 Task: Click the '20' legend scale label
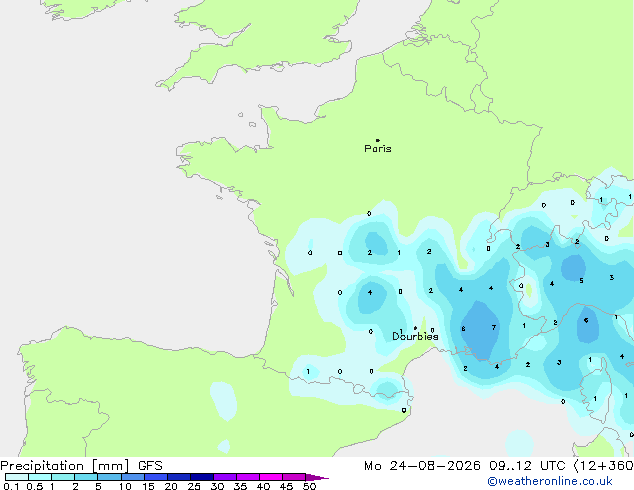(171, 486)
